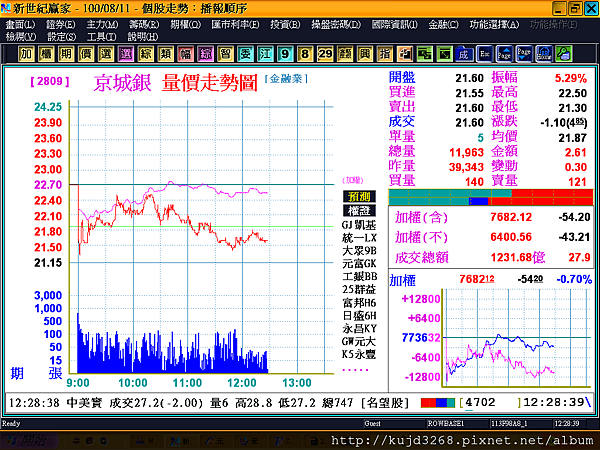
Task: Select warrant 日盛6H in the list
Action: coord(359,316)
